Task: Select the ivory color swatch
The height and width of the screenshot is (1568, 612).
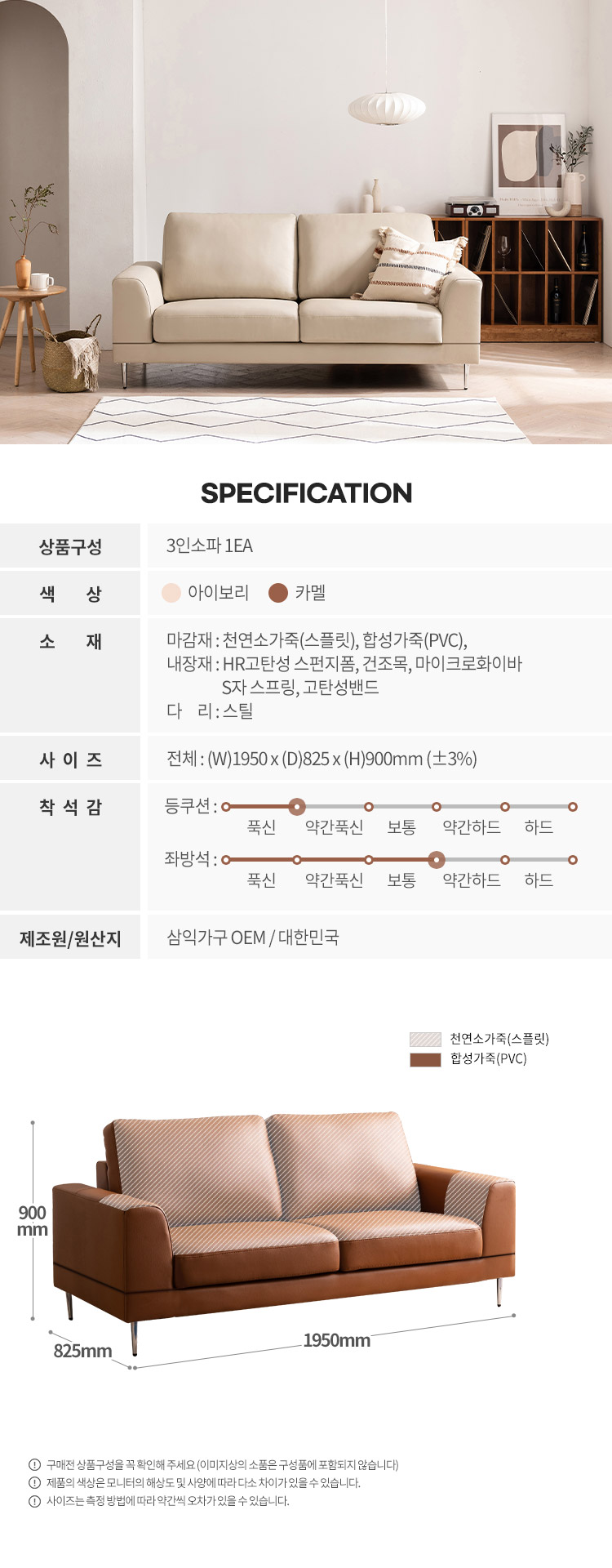Action: [171, 593]
